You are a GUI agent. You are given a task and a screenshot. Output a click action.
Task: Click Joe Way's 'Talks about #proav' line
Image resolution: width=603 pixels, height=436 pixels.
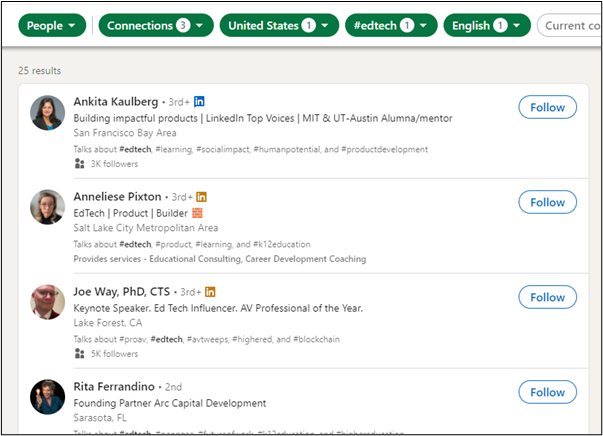(207, 339)
